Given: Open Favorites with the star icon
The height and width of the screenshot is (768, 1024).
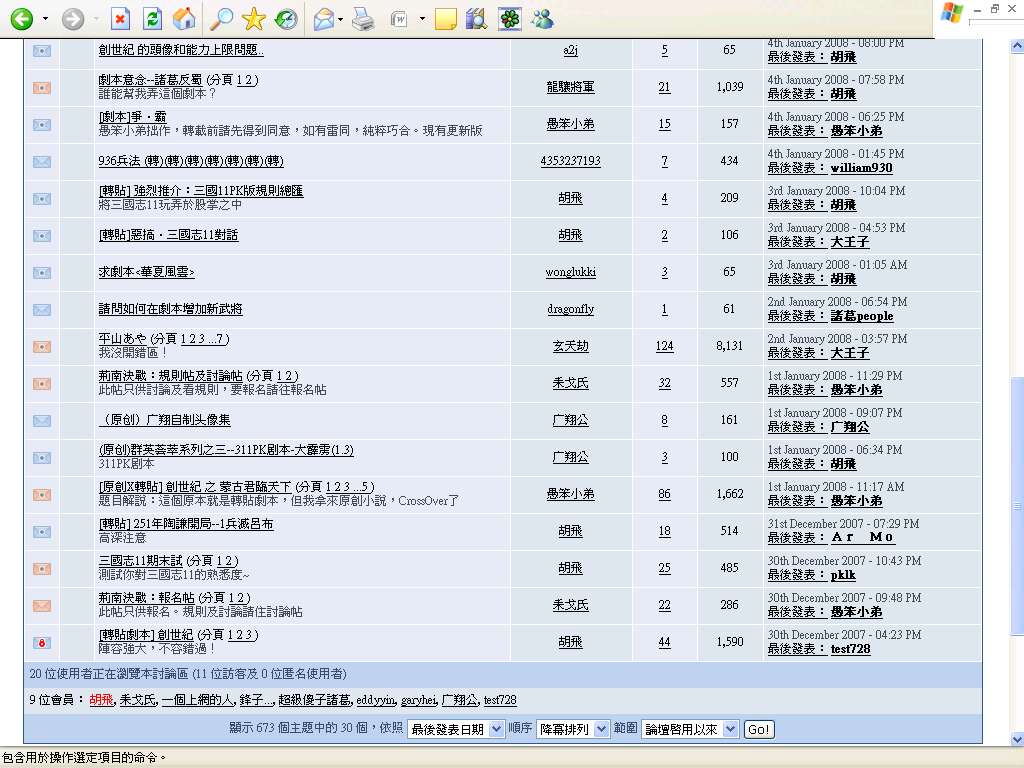Looking at the screenshot, I should (253, 19).
